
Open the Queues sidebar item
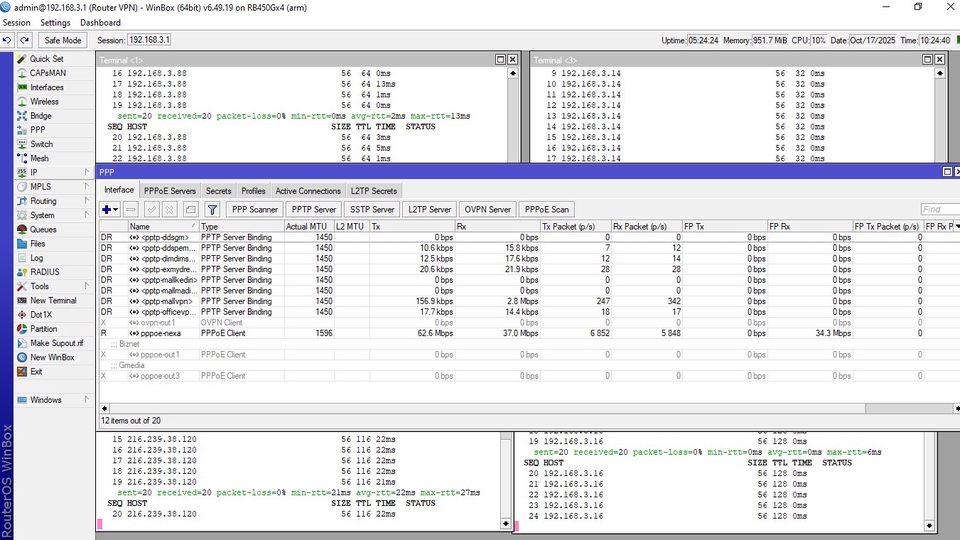pos(43,229)
